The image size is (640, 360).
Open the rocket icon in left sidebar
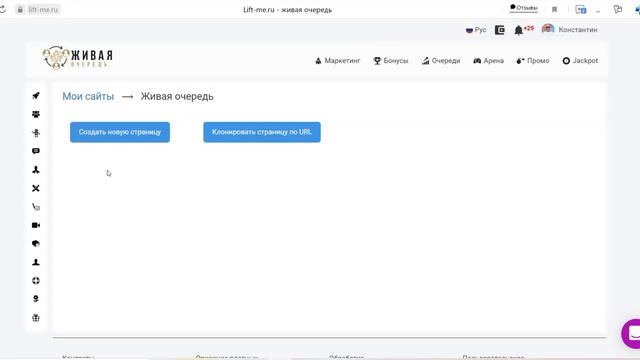[36, 96]
